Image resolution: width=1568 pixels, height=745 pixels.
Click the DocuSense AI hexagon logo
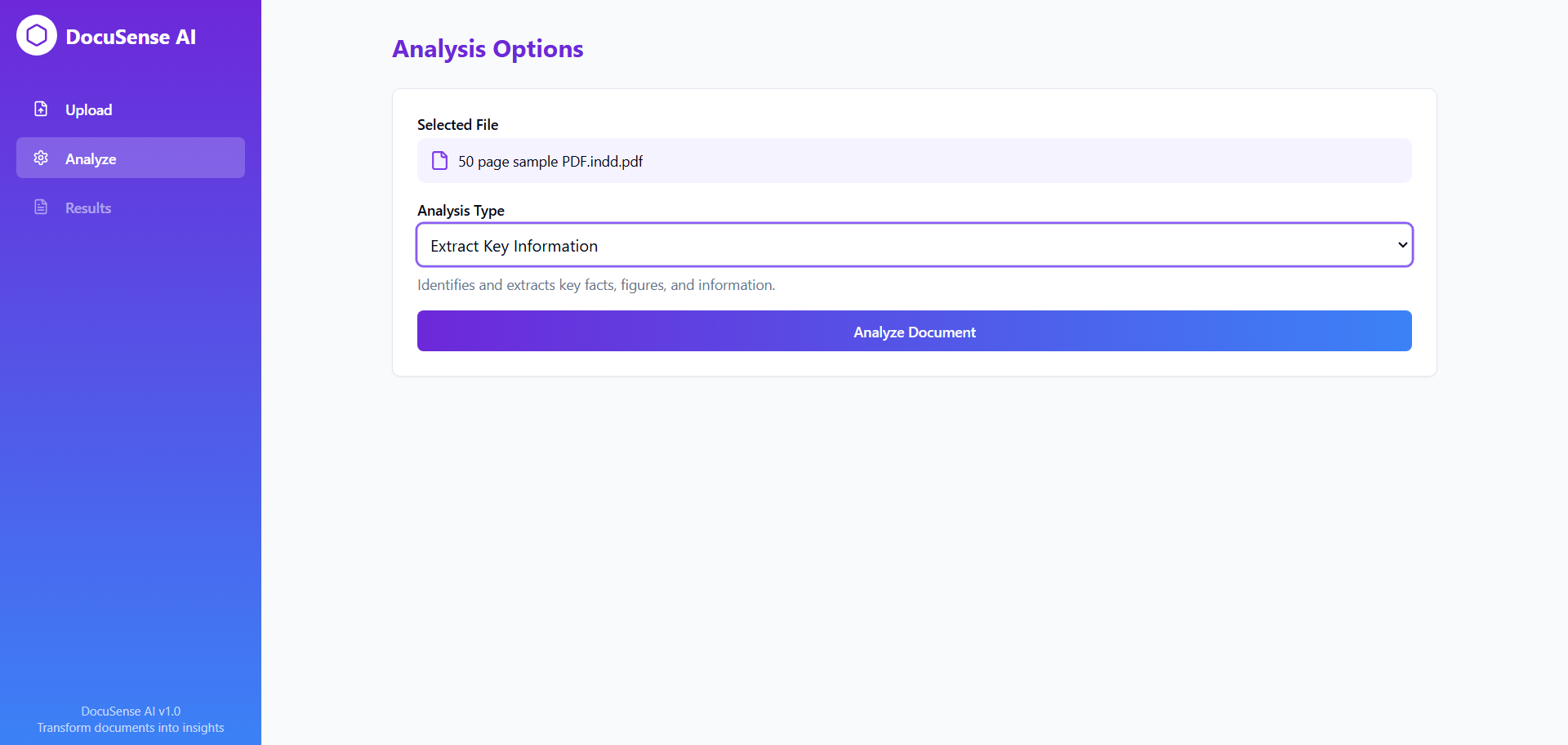[37, 35]
